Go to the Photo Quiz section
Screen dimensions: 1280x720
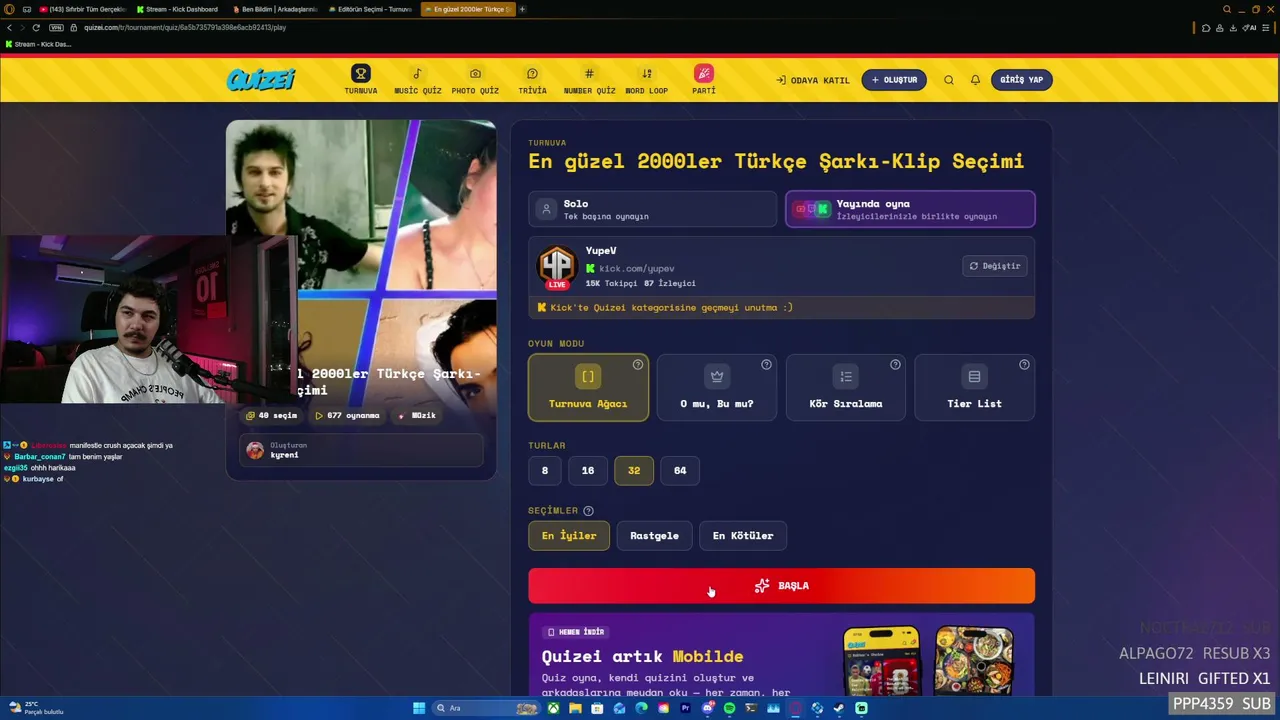[475, 80]
